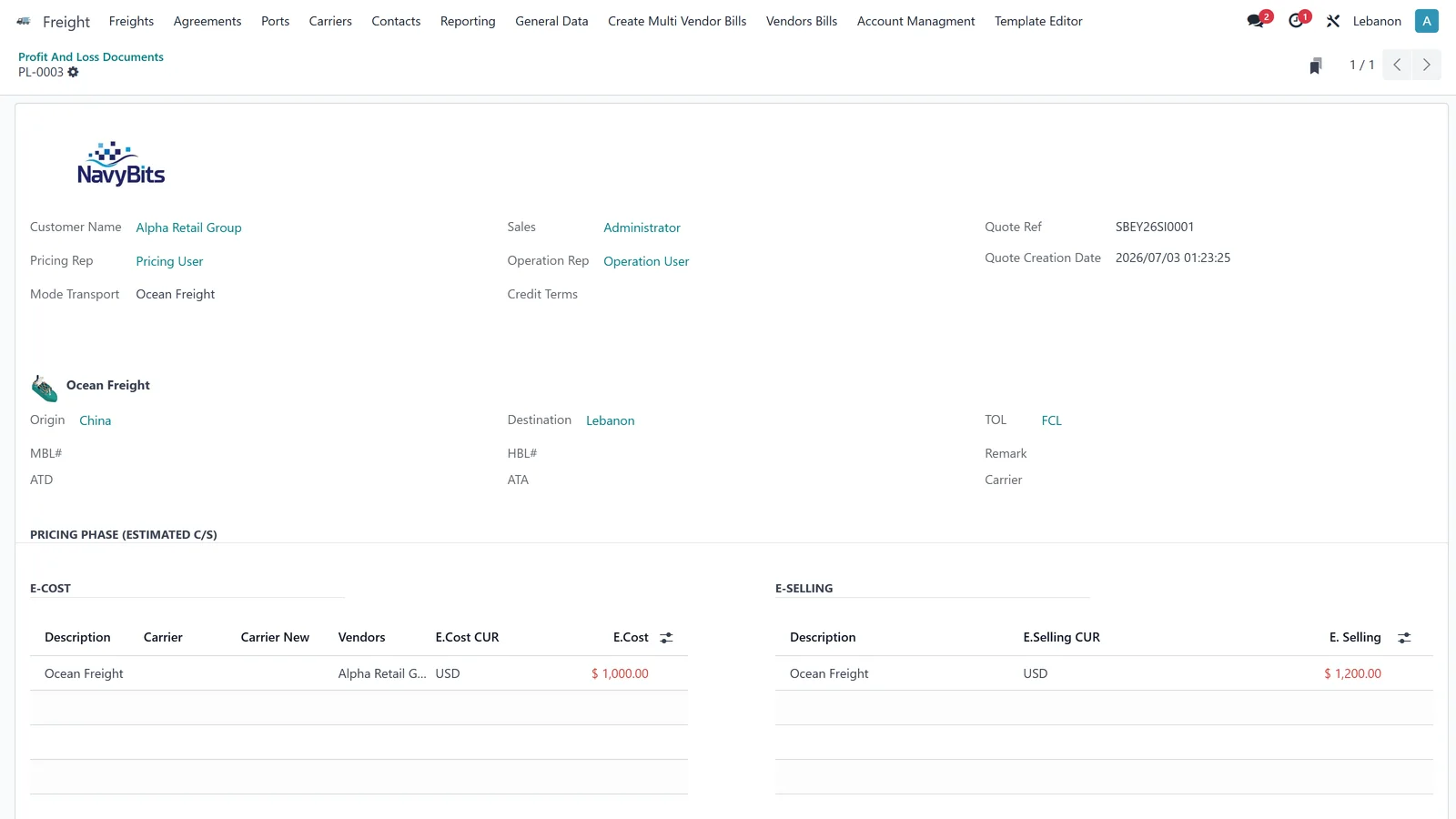Select Alpha Retail G... vendor cell
The image size is (1456, 819).
[382, 673]
